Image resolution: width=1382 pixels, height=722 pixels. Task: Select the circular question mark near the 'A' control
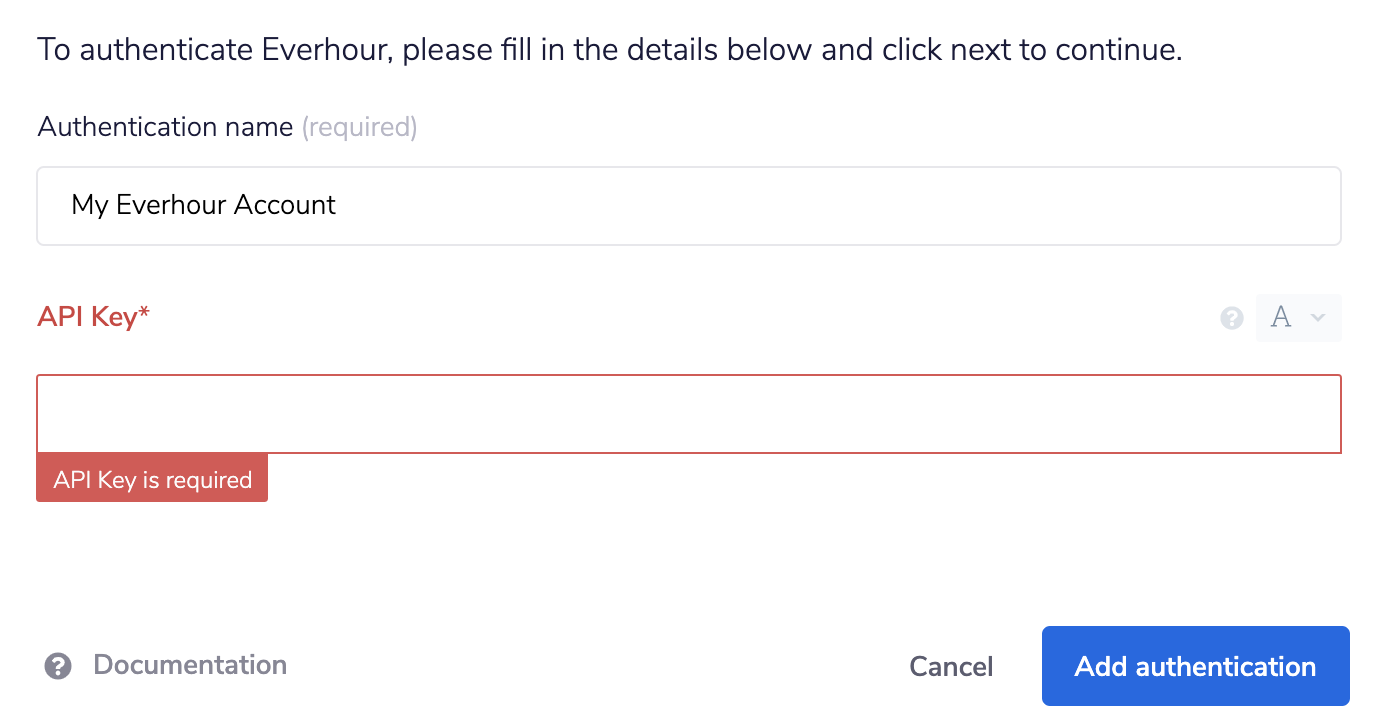(1232, 317)
